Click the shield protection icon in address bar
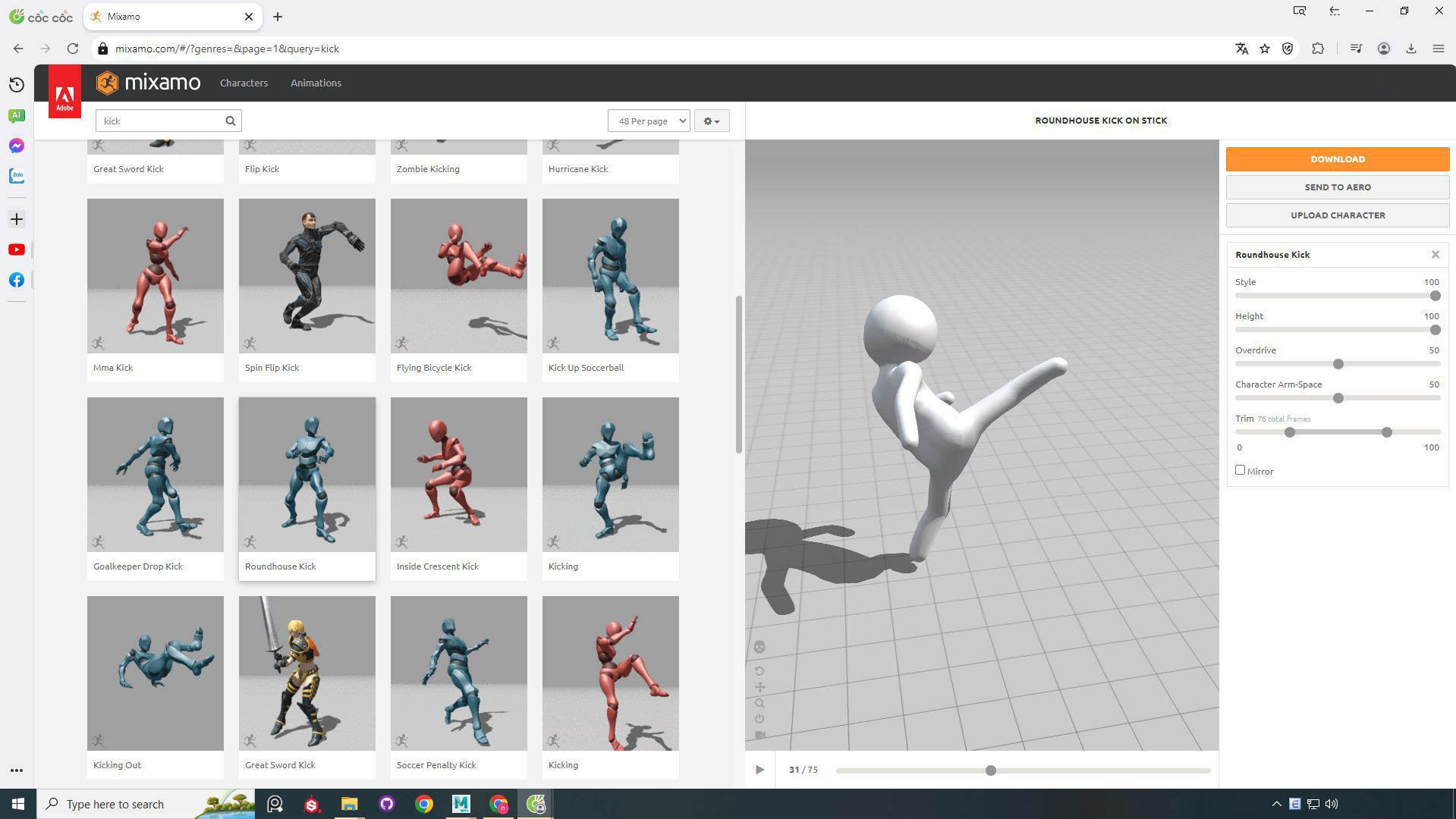 (1288, 49)
